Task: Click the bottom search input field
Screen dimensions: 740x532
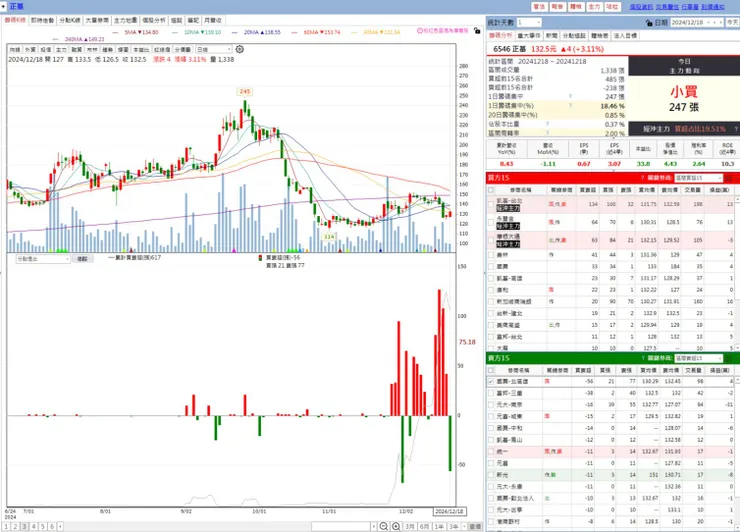Action: point(341,526)
